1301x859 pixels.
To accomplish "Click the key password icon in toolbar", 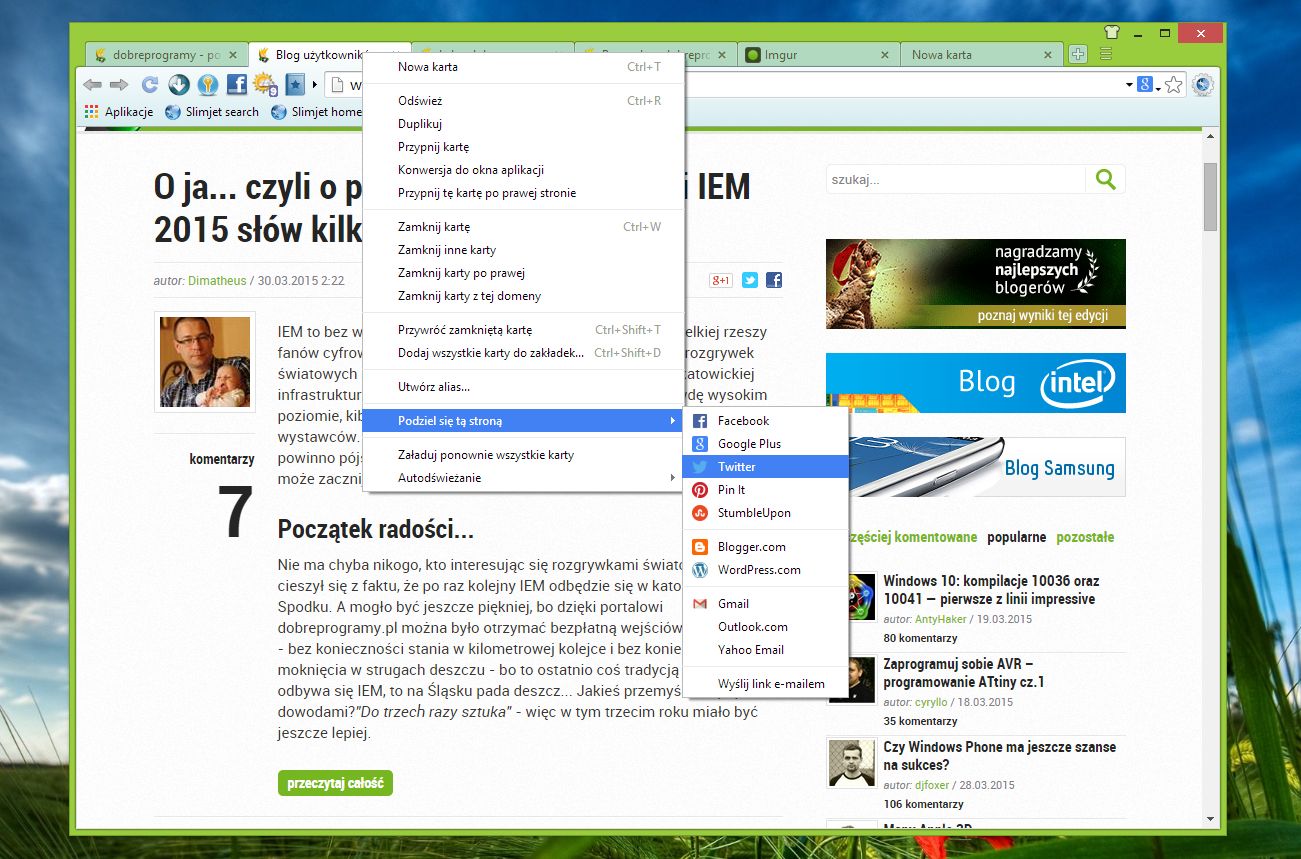I will [x=208, y=85].
